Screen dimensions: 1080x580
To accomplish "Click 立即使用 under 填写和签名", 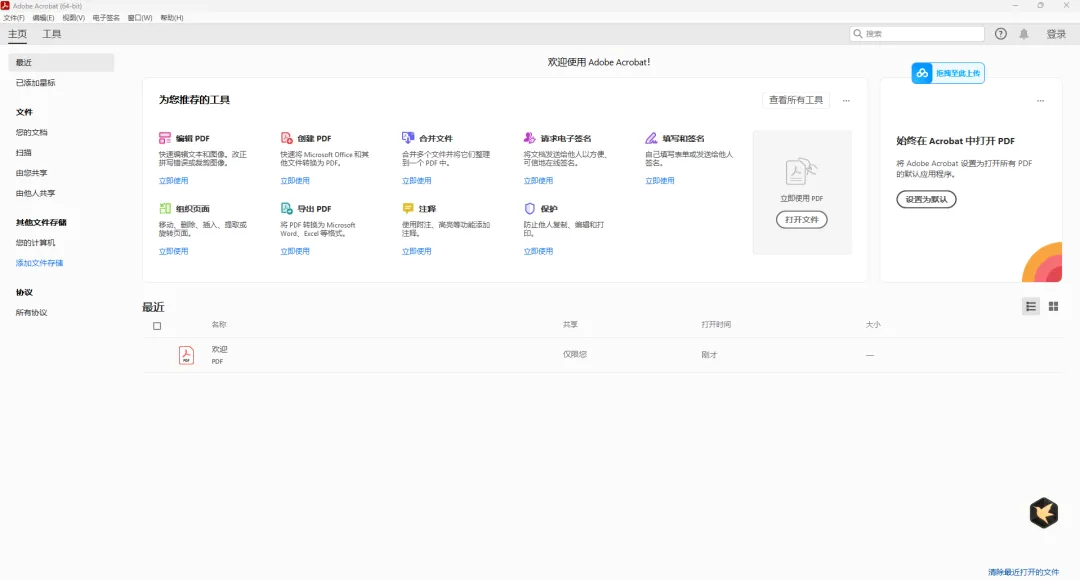I will [x=659, y=180].
